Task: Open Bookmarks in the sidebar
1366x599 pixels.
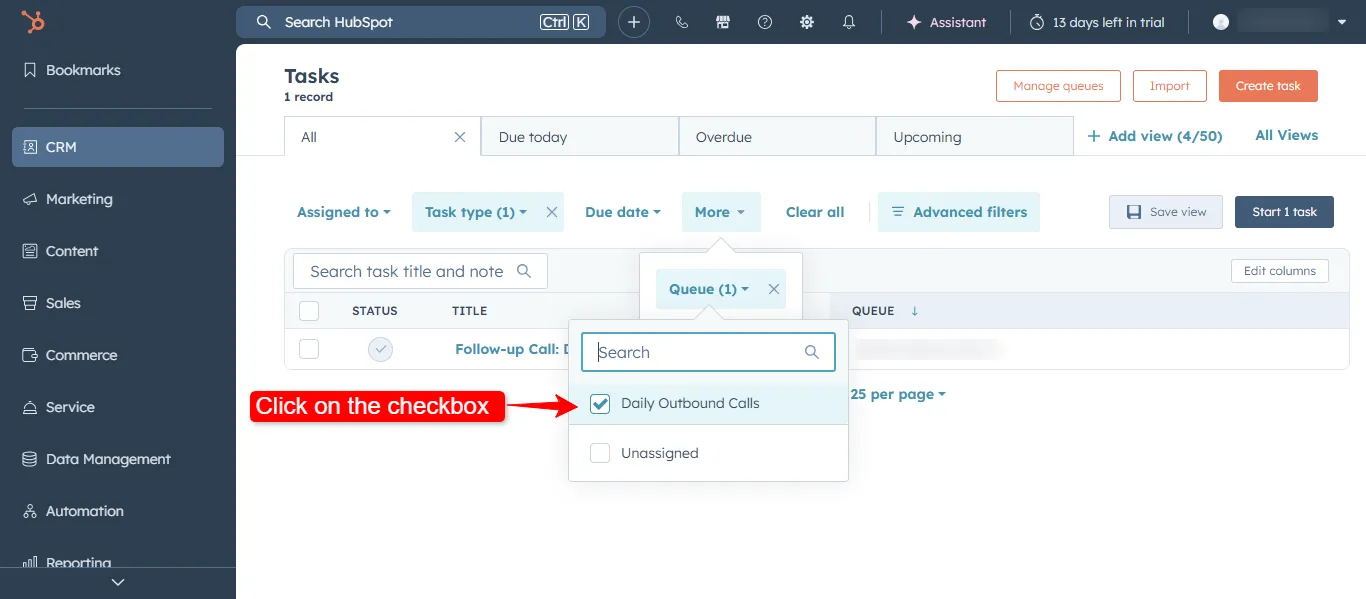Action: [118, 70]
